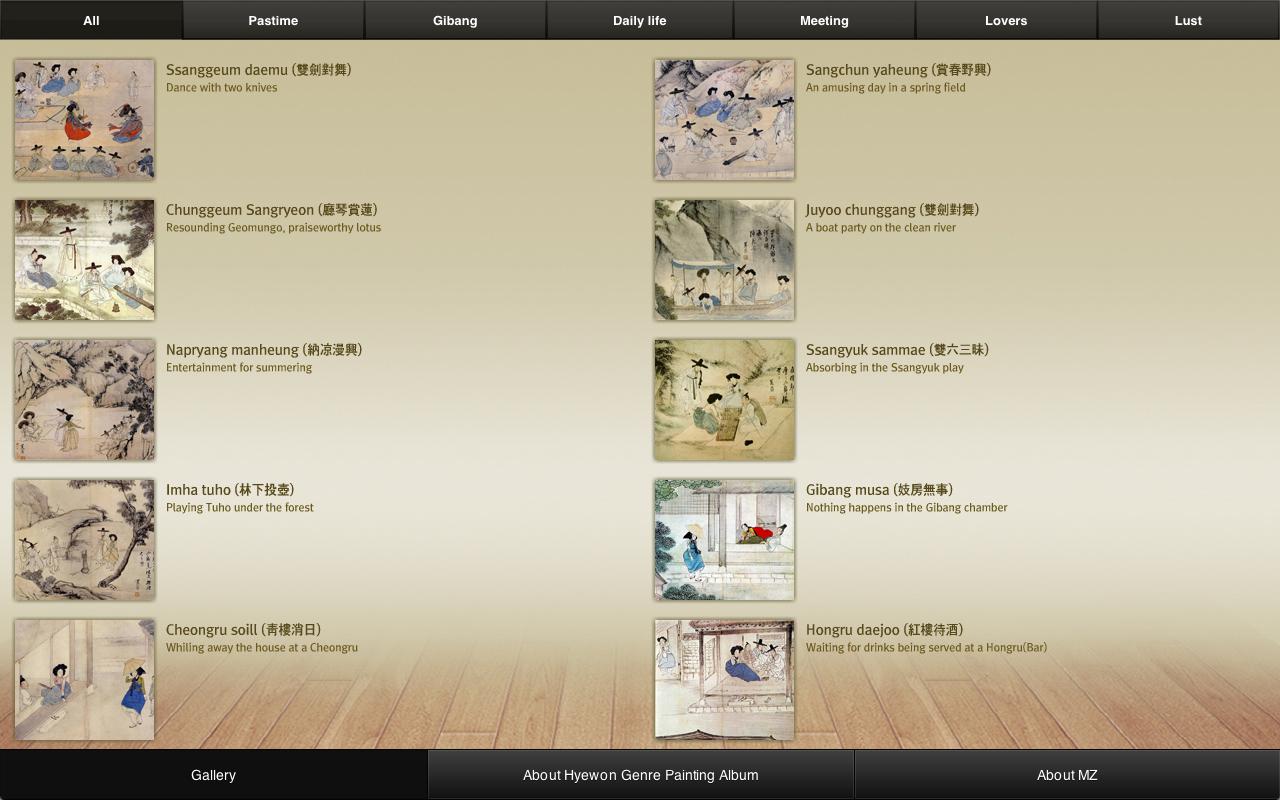Click the subtitle "Playing Tuho under the forest"
This screenshot has width=1280, height=800.
[x=240, y=508]
